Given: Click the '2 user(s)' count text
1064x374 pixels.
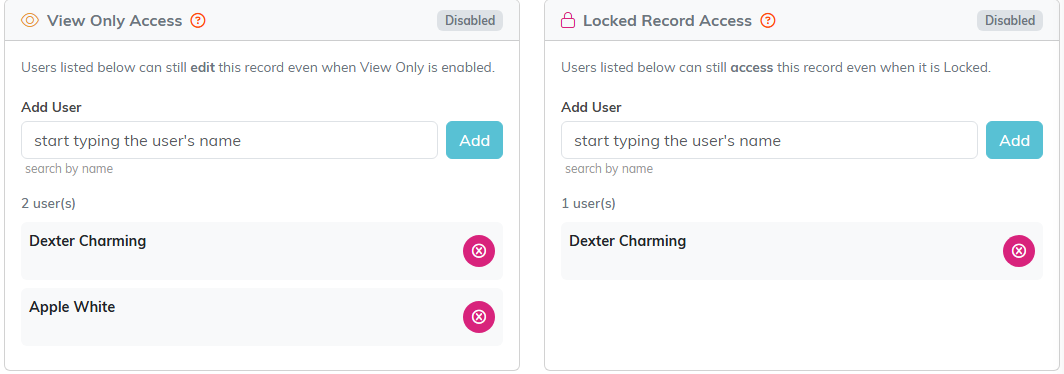Looking at the screenshot, I should tap(48, 204).
